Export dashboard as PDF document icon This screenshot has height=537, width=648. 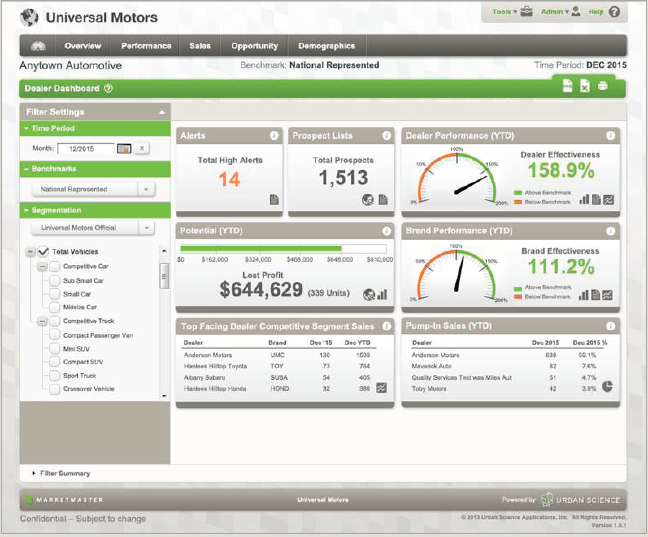567,86
